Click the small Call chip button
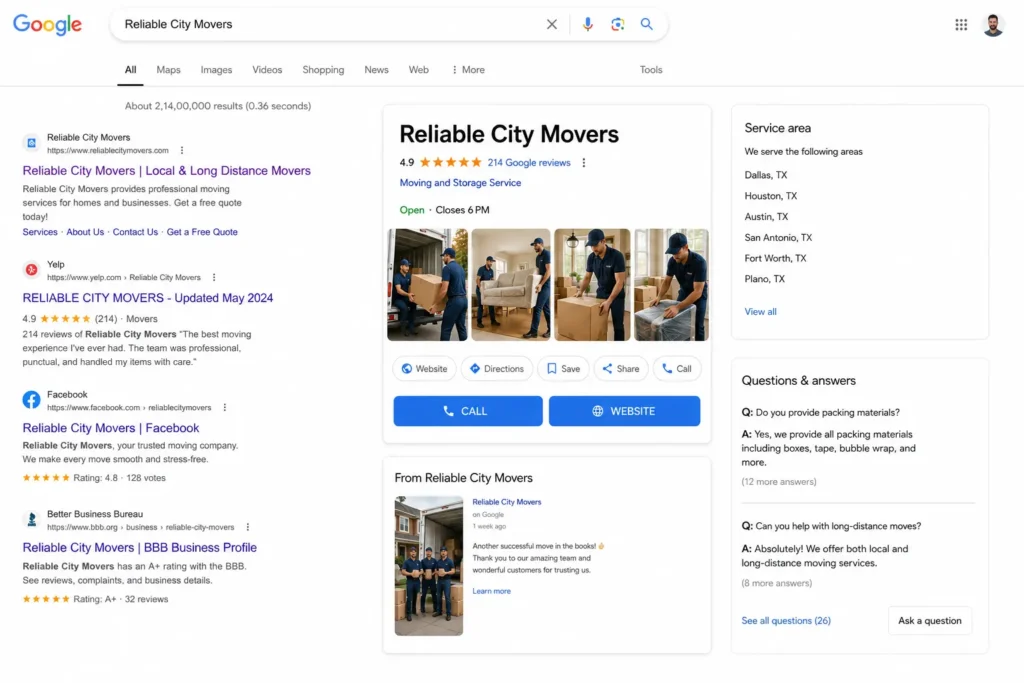Viewport: 1024px width, 683px height. 677,369
